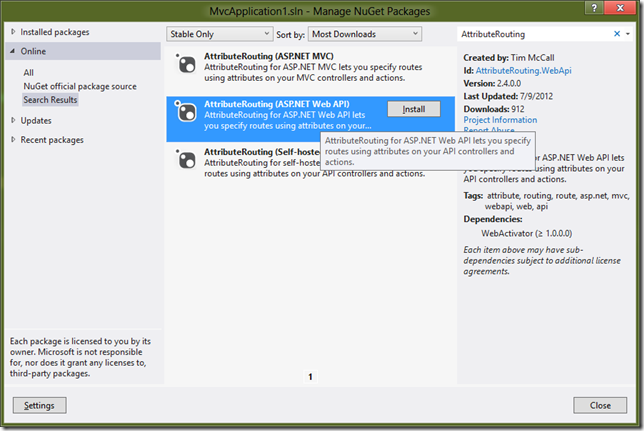Click page number 1 in the pager
This screenshot has height=431, width=644.
(310, 376)
